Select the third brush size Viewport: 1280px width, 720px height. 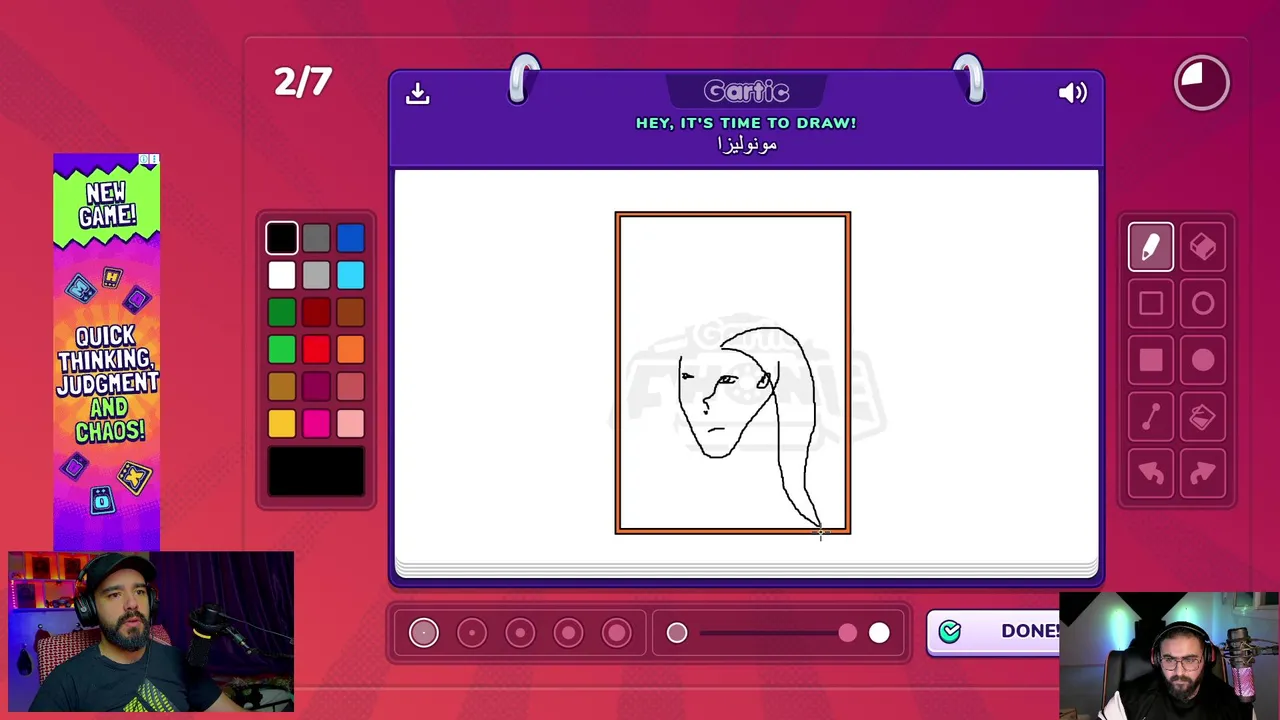point(520,632)
